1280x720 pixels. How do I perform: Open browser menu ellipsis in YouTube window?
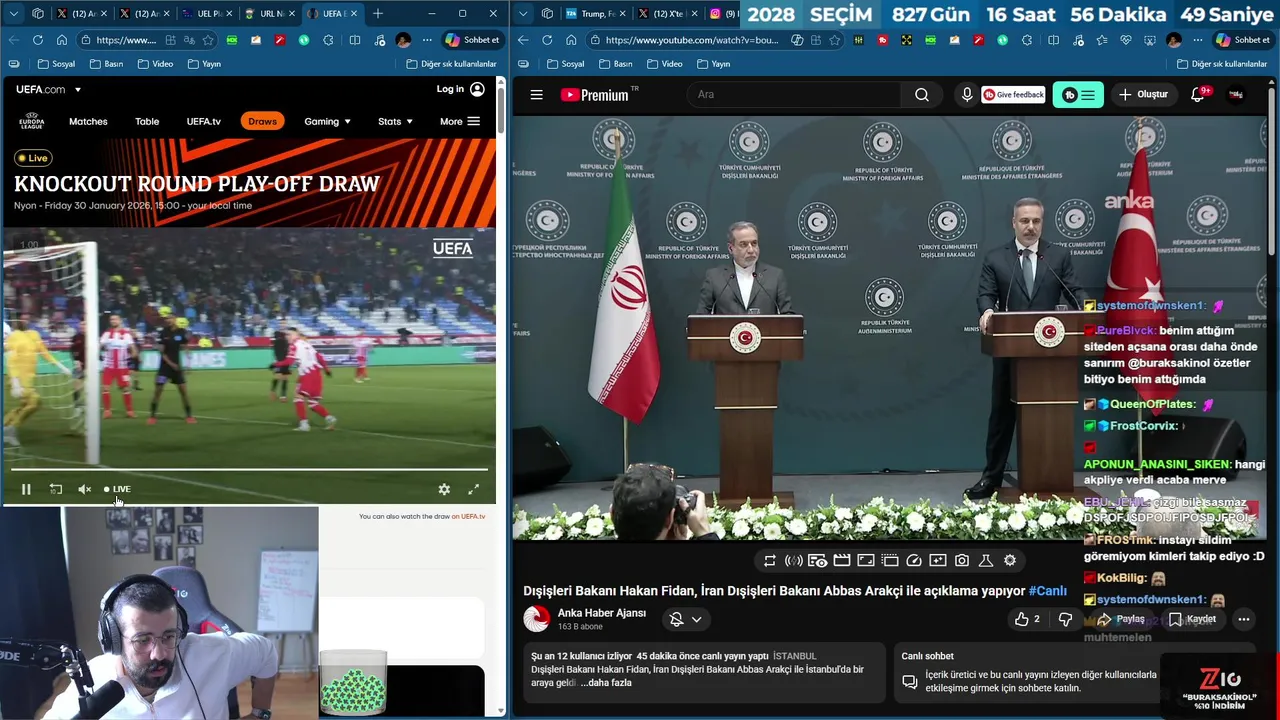(1197, 40)
